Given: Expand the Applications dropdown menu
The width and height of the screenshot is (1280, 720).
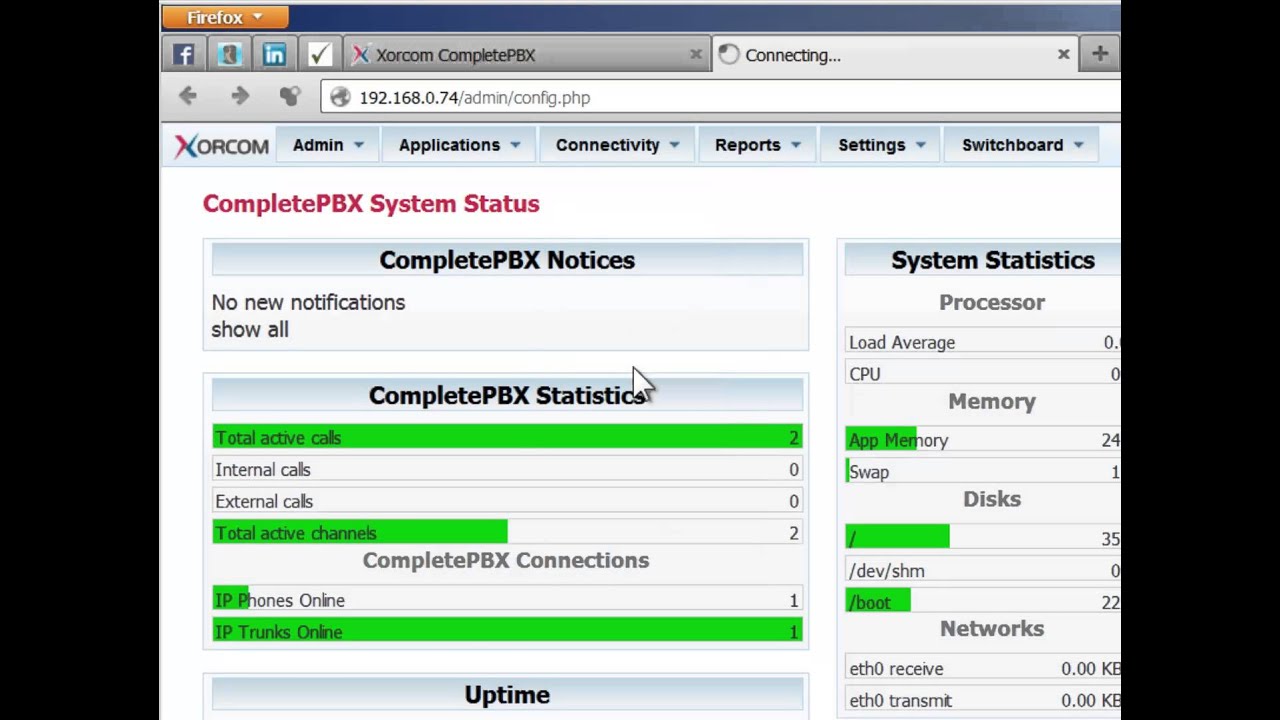Looking at the screenshot, I should [x=459, y=145].
